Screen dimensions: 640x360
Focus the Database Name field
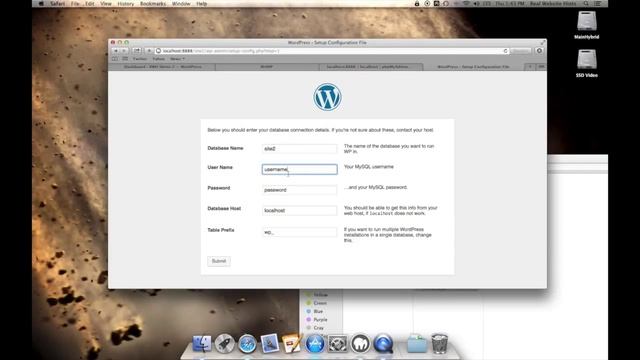tap(300, 149)
